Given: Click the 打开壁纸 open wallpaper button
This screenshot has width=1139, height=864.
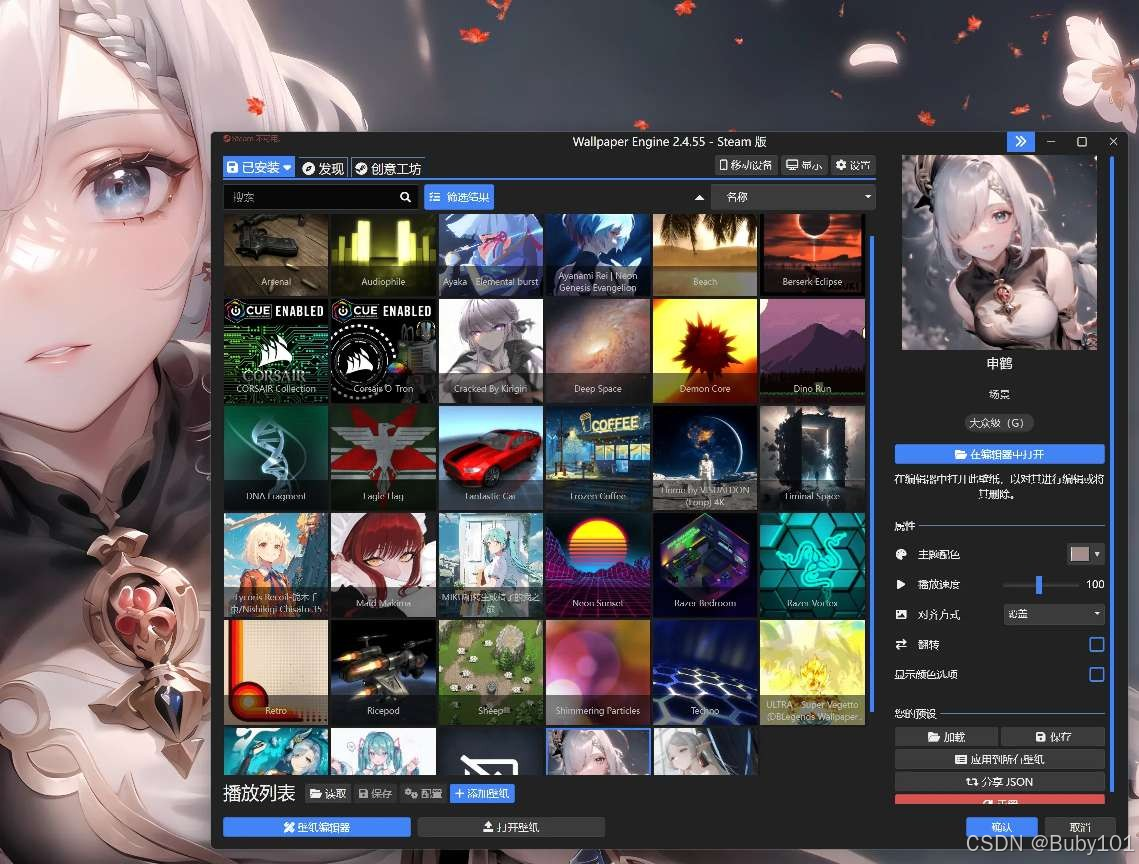Looking at the screenshot, I should click(511, 827).
